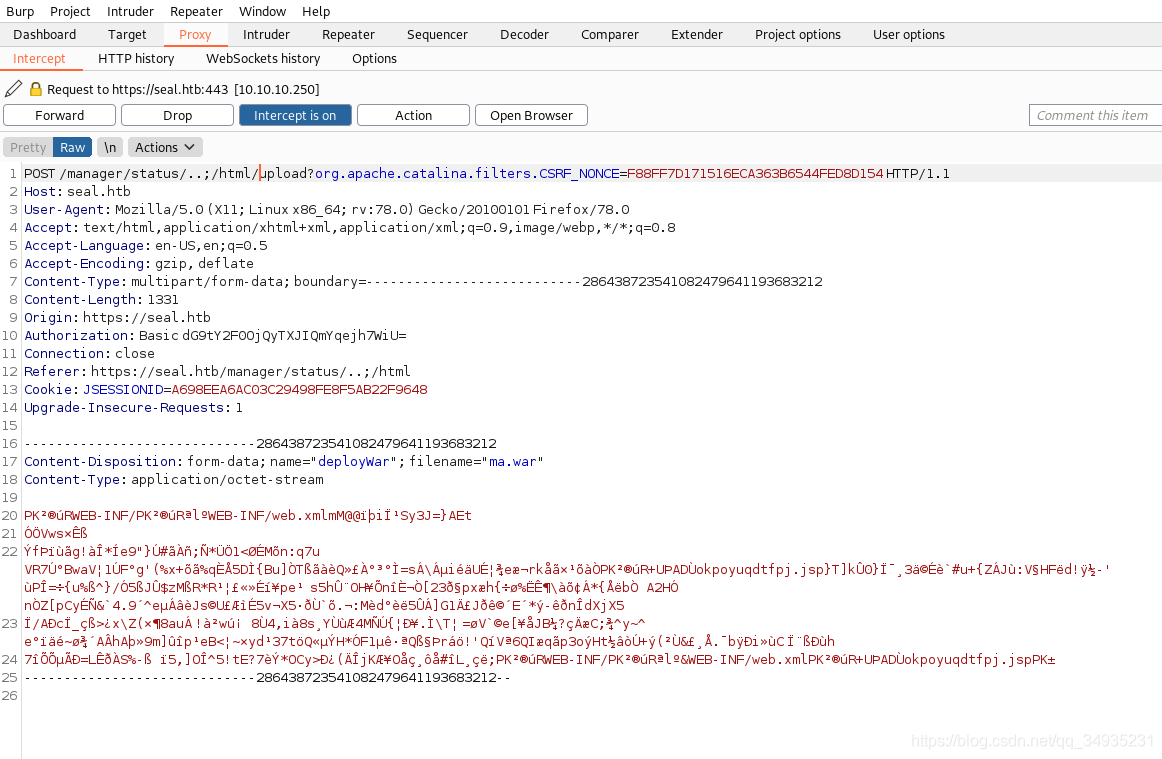Click the Drop button
Image resolution: width=1162 pixels, height=759 pixels.
pos(177,115)
